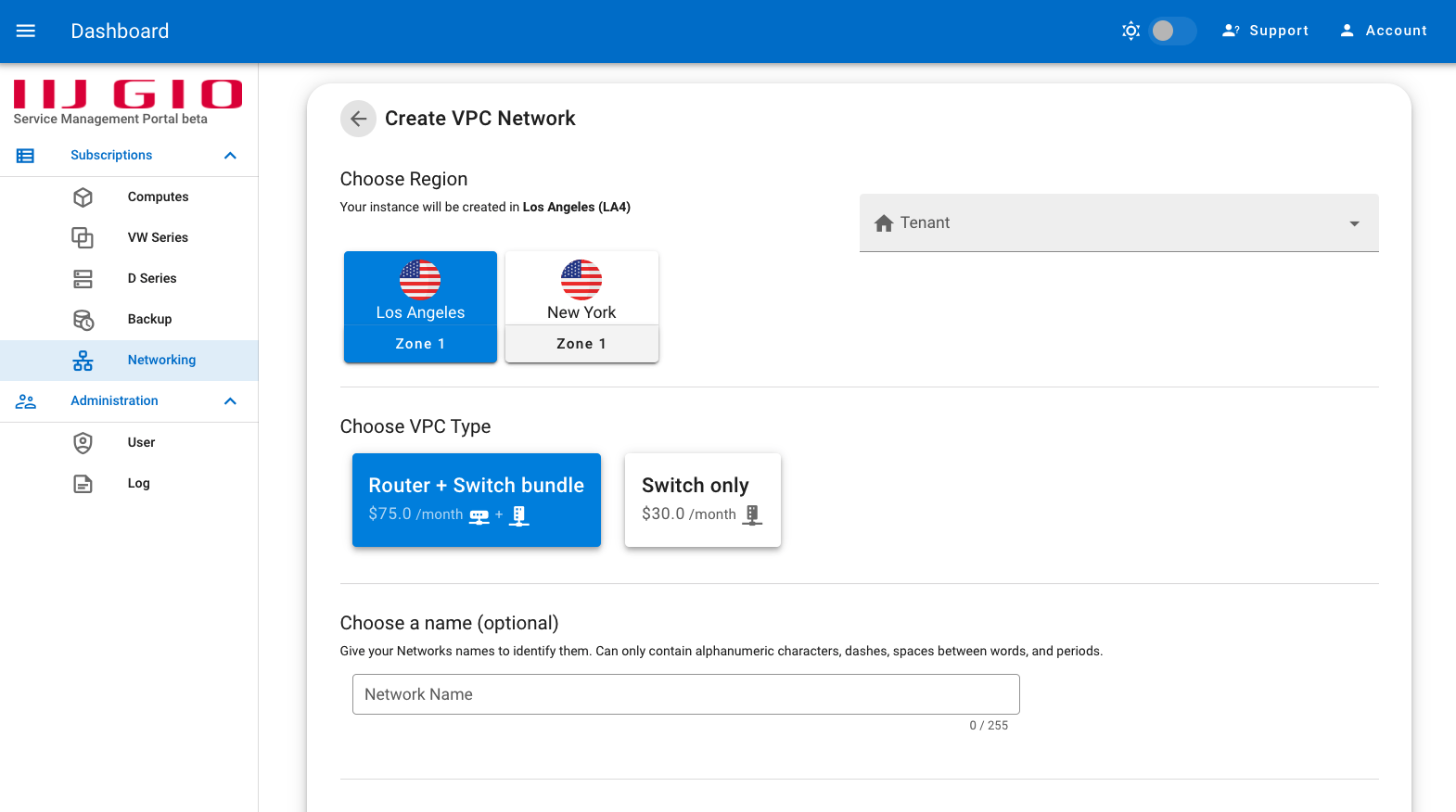This screenshot has height=812, width=1456.
Task: Click the VW Series stacked squares icon
Action: click(x=83, y=237)
